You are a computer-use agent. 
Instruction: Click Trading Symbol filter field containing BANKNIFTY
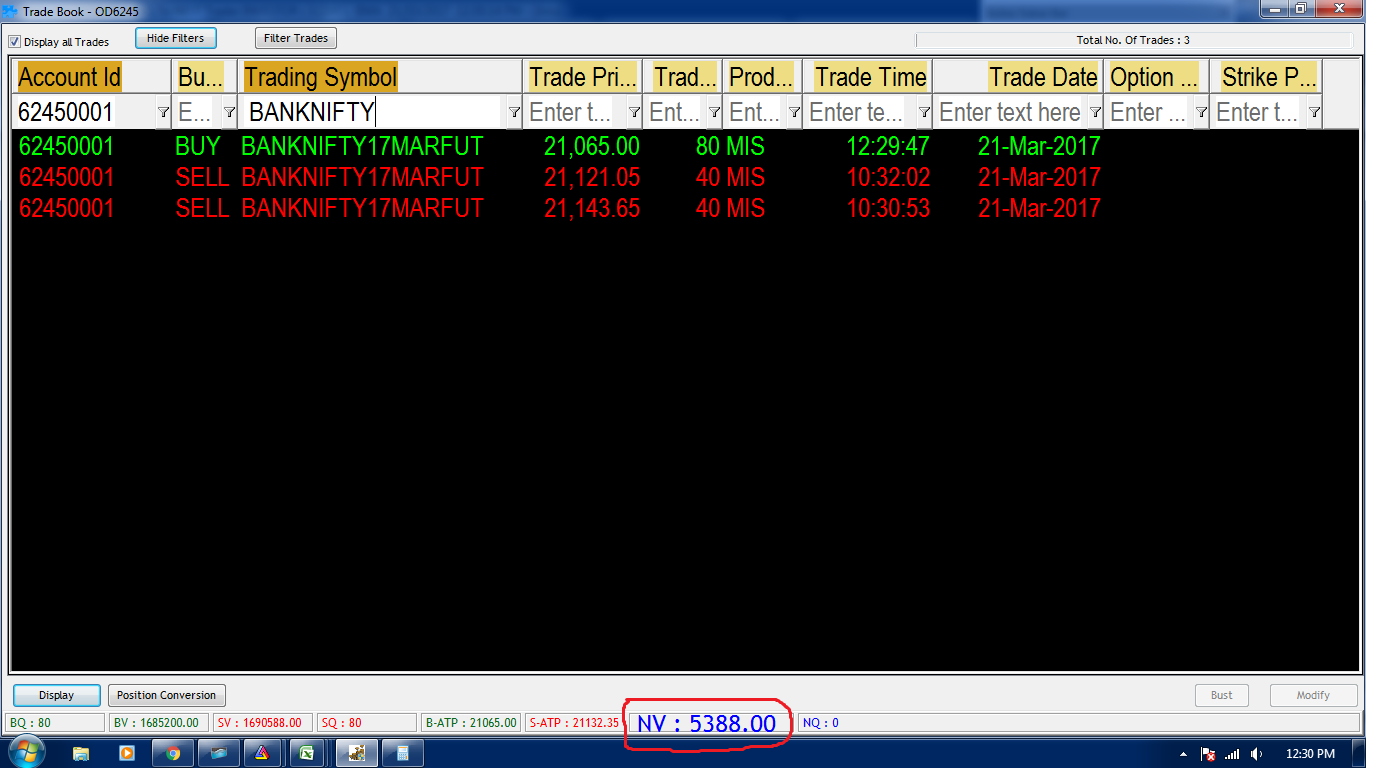click(372, 112)
